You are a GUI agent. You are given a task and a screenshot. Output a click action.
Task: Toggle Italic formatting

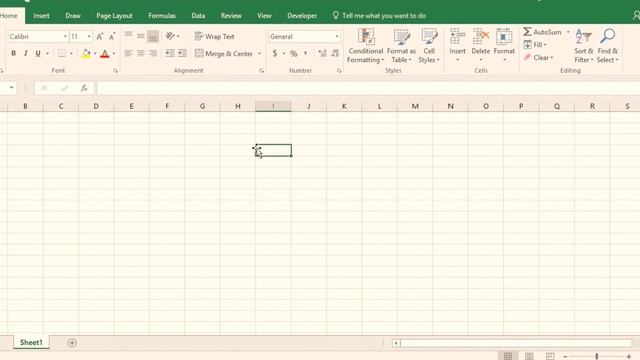(x=26, y=53)
